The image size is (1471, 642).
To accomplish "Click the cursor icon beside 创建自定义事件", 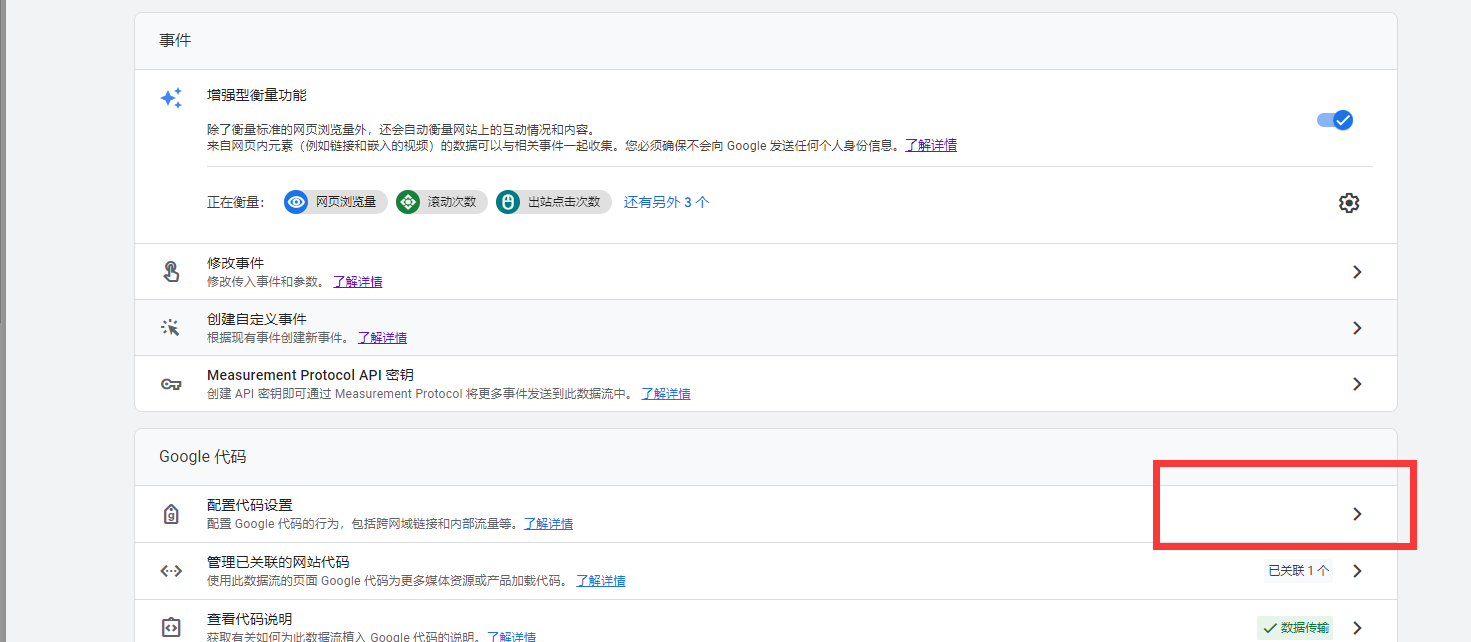I will click(x=171, y=327).
